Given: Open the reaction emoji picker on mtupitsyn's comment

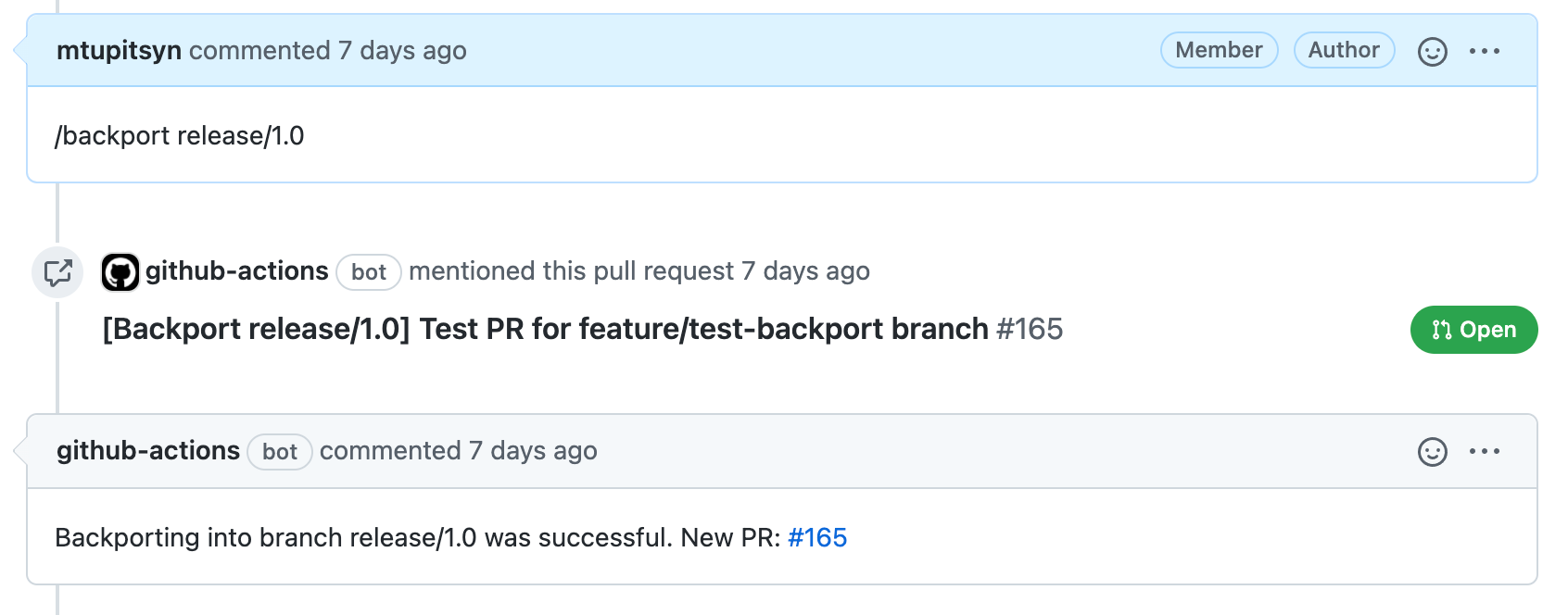Looking at the screenshot, I should 1431,51.
